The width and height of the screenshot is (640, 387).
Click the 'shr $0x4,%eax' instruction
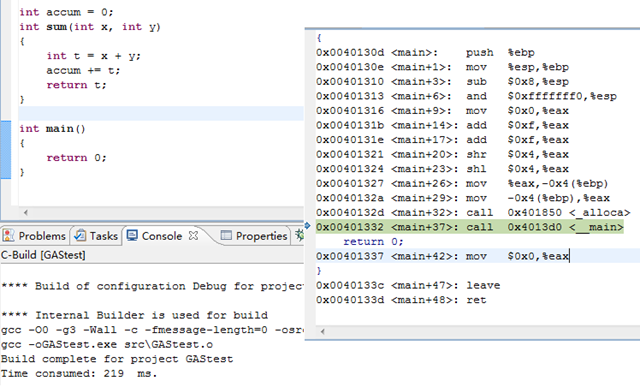point(442,154)
